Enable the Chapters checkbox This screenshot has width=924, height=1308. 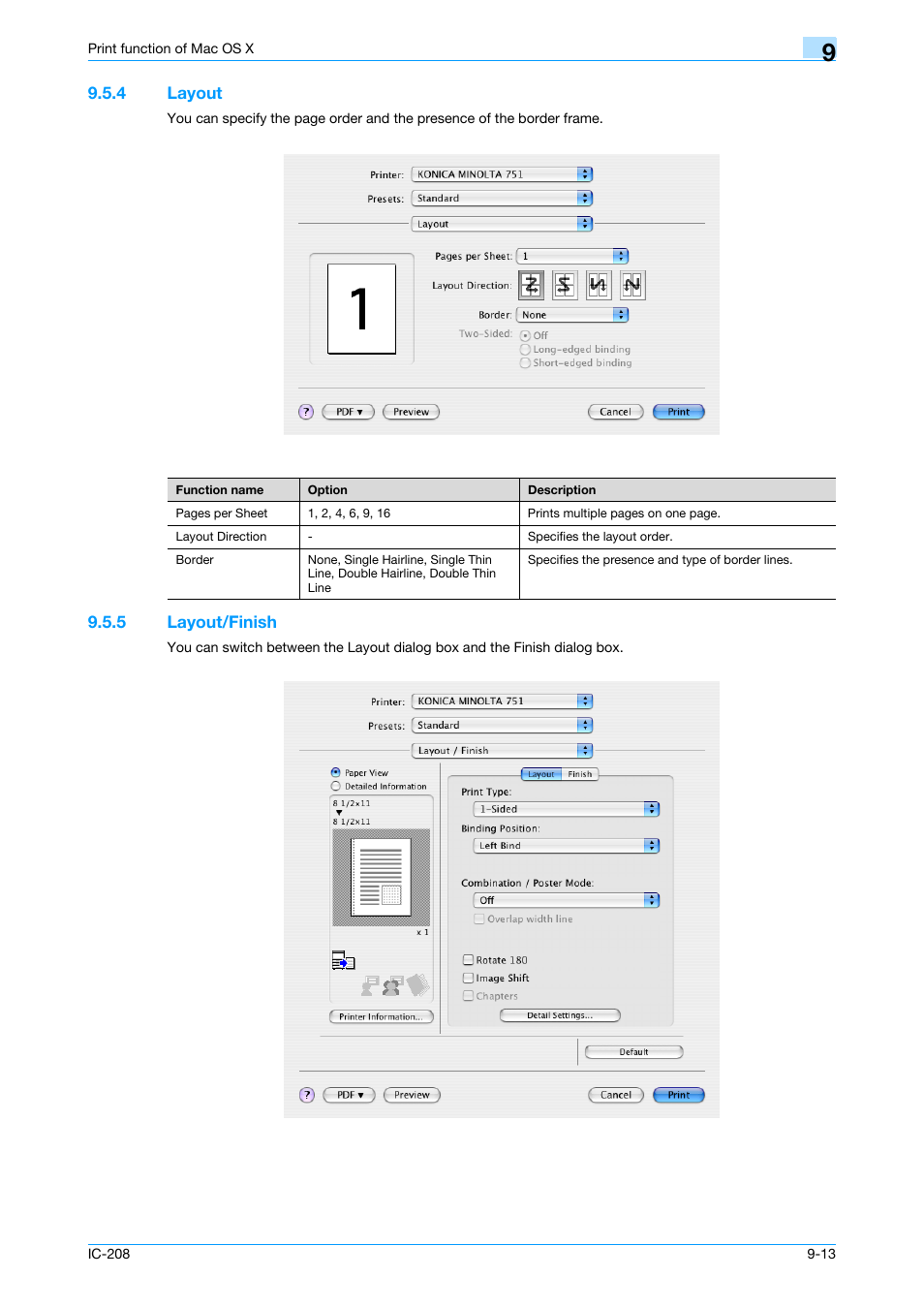(x=468, y=996)
